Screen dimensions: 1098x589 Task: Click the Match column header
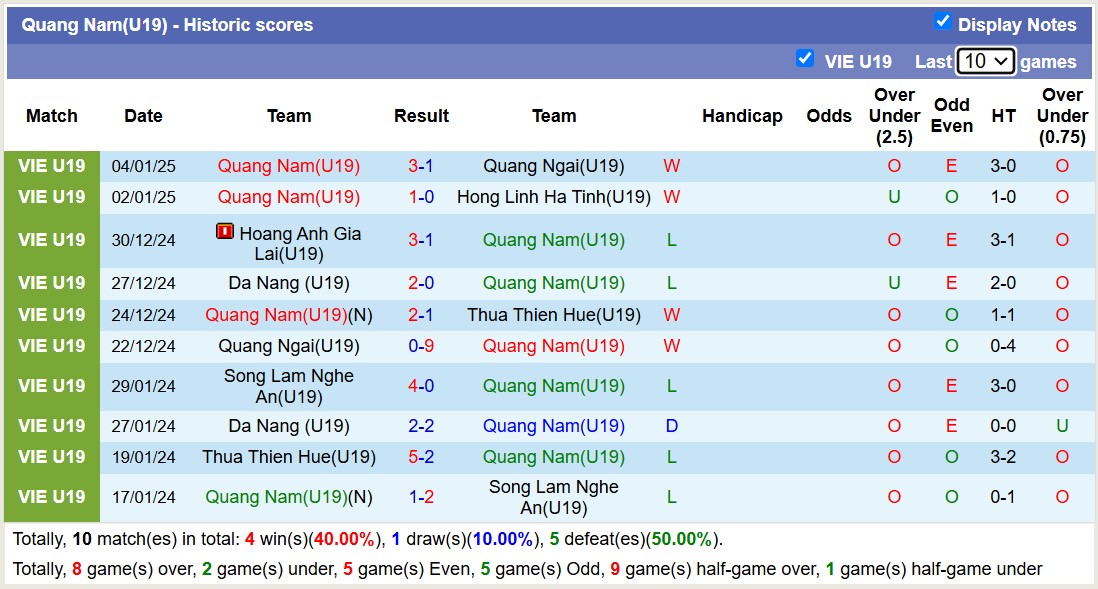pos(51,116)
